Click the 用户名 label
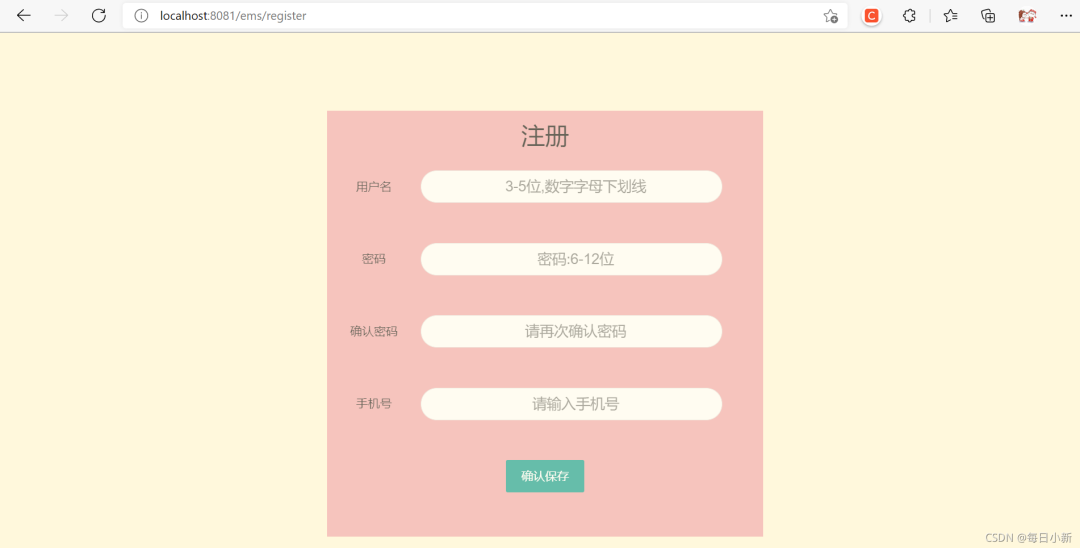 [374, 187]
